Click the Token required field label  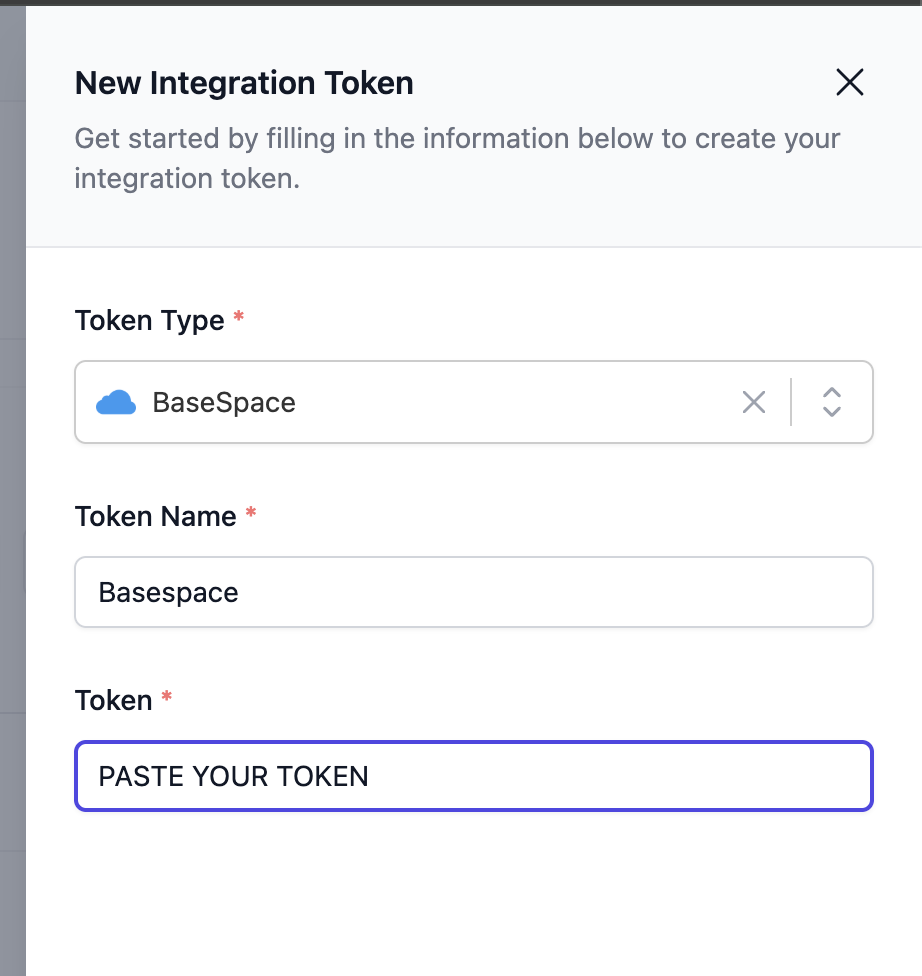coord(112,700)
